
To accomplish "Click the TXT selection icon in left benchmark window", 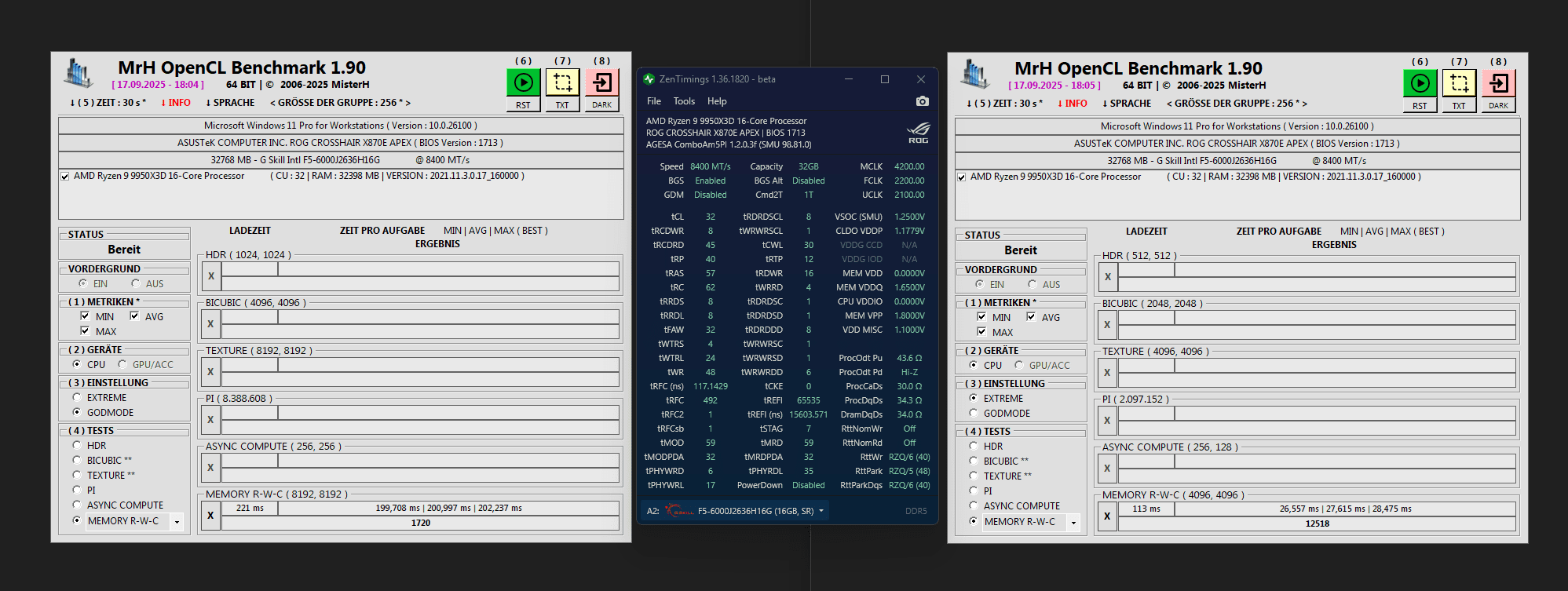I will coord(562,82).
